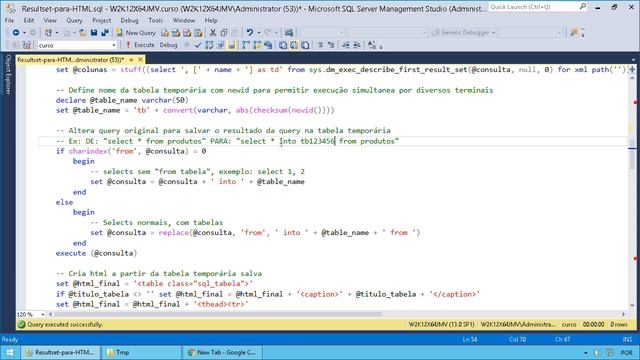Switch to the Google Chrome New Tab taskbar item

(222, 353)
